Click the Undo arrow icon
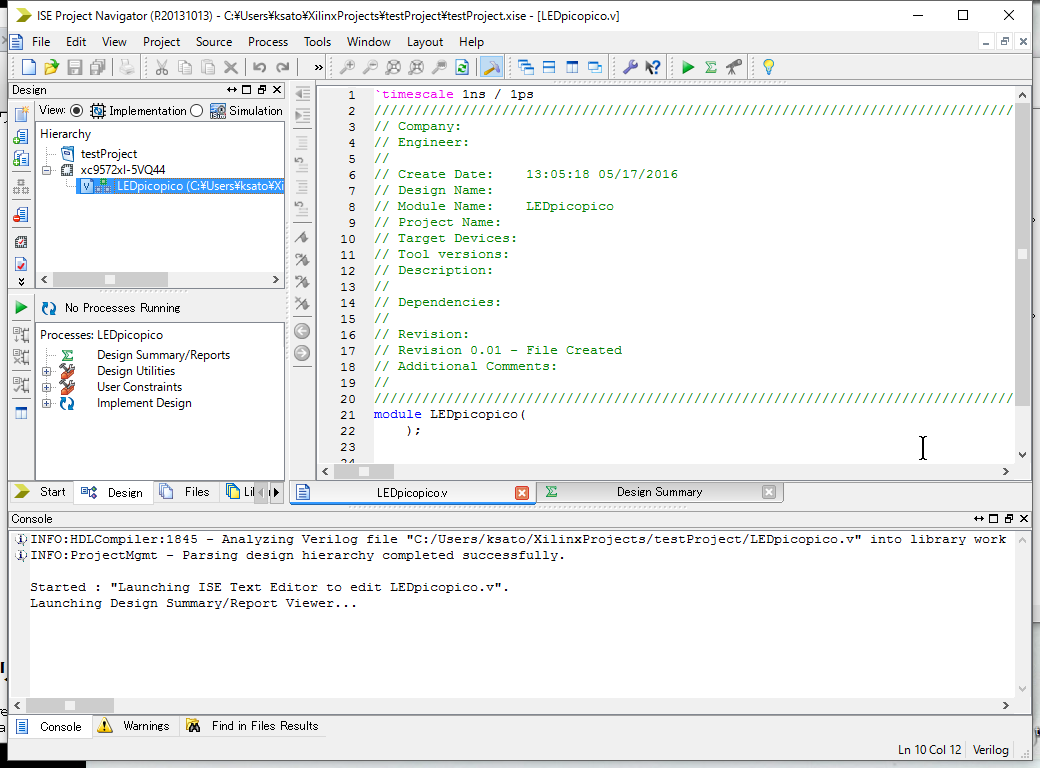The image size is (1040, 768). tap(259, 67)
